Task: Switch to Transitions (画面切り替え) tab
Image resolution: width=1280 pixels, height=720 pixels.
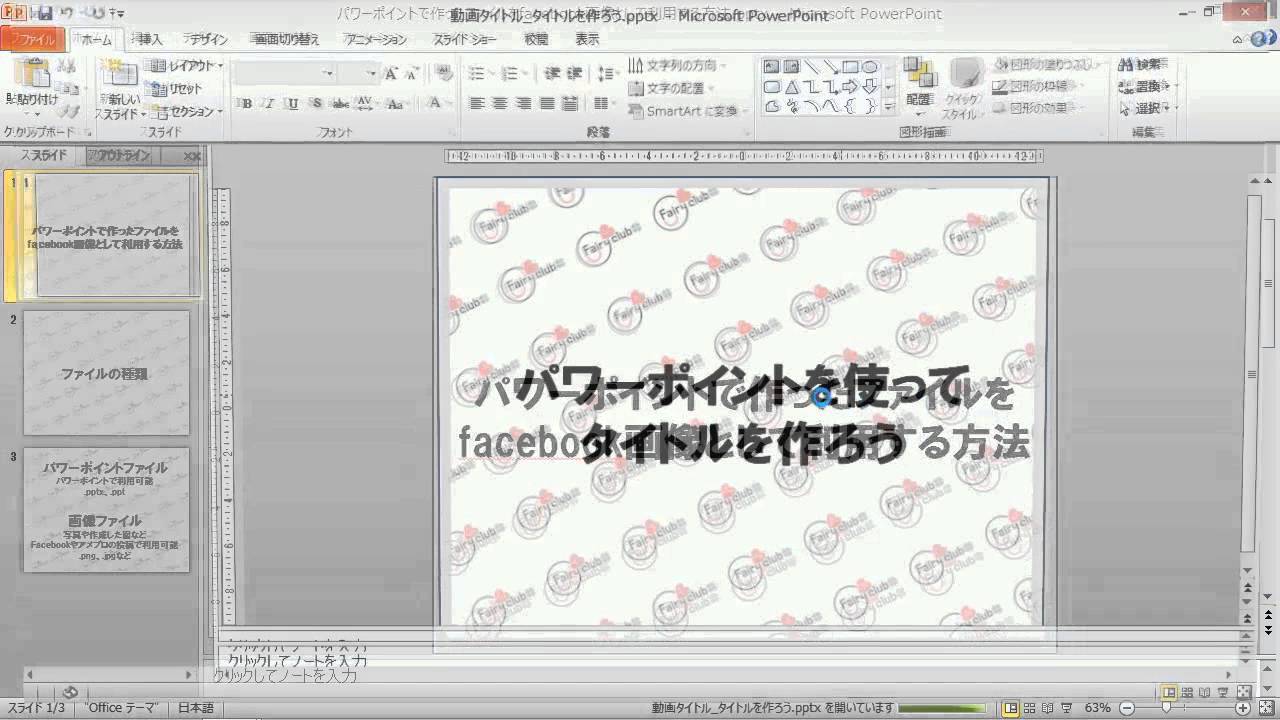Action: (286, 40)
